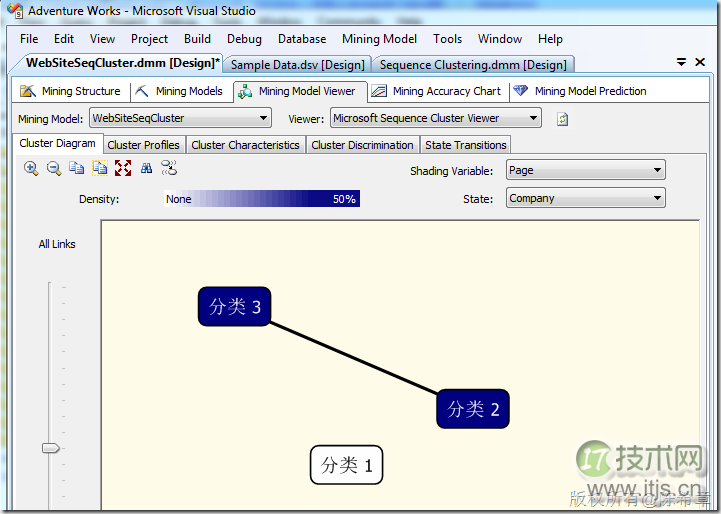The image size is (721, 514).
Task: Click the Improve Layout nodes icon
Action: coord(169,169)
